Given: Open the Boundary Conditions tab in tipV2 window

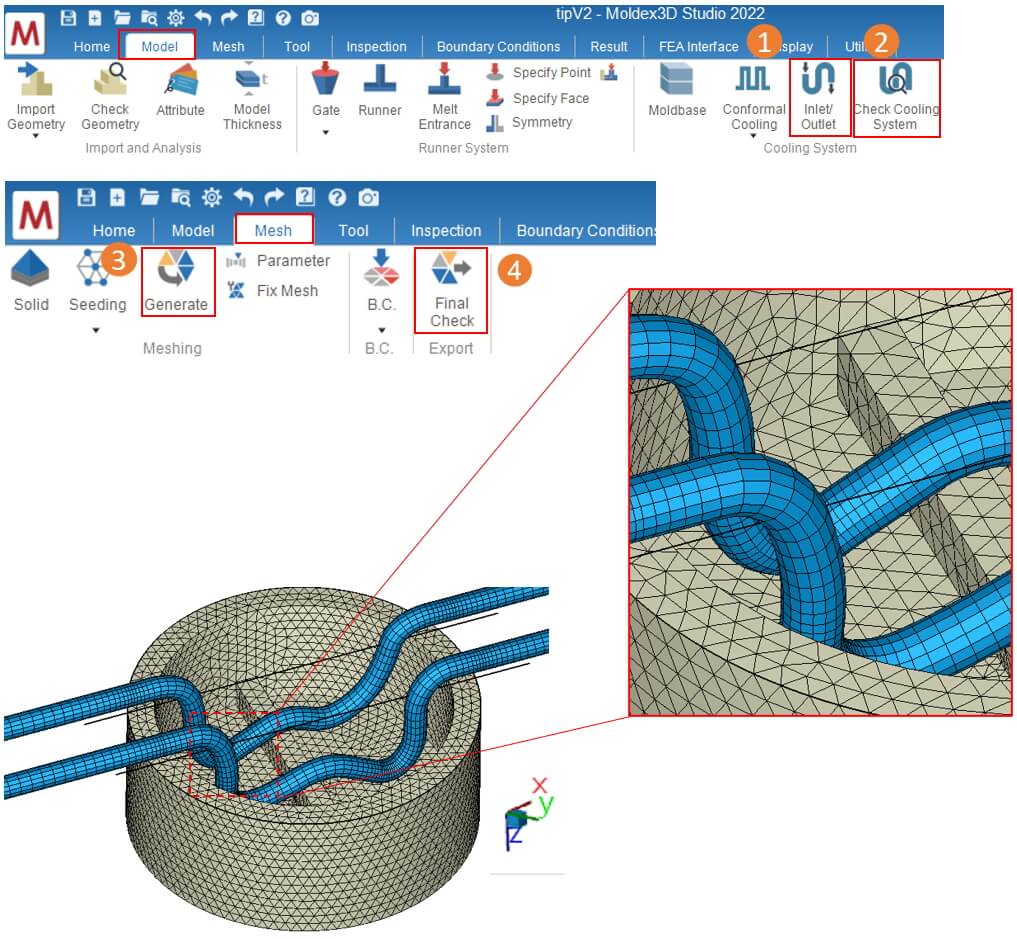Looking at the screenshot, I should pyautogui.click(x=498, y=47).
